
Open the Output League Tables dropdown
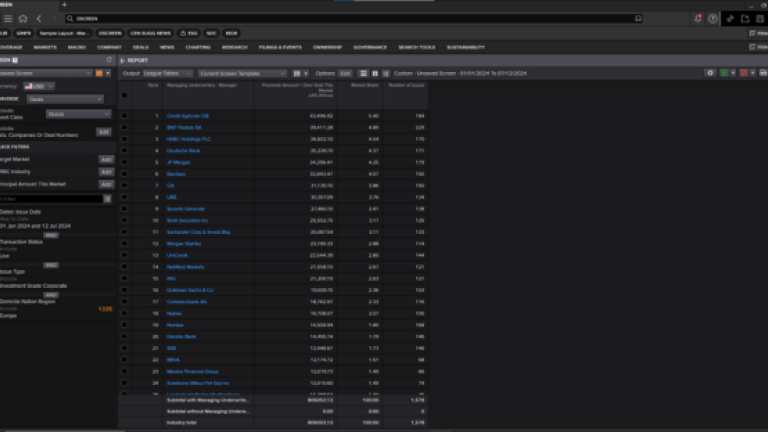(x=167, y=73)
